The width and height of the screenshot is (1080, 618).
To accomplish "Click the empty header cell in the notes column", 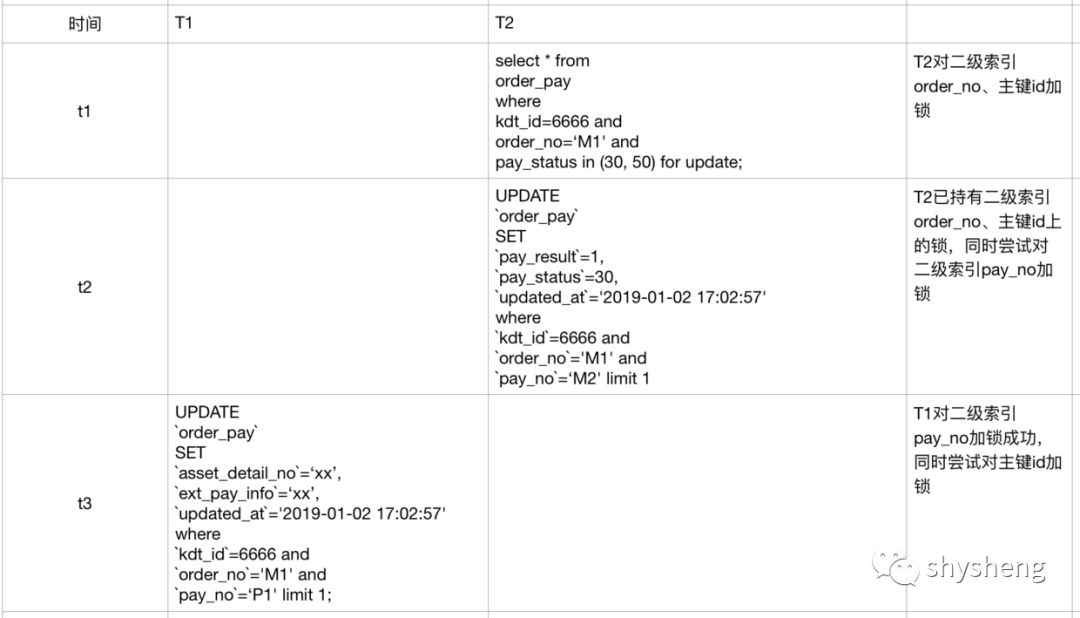I will point(993,24).
